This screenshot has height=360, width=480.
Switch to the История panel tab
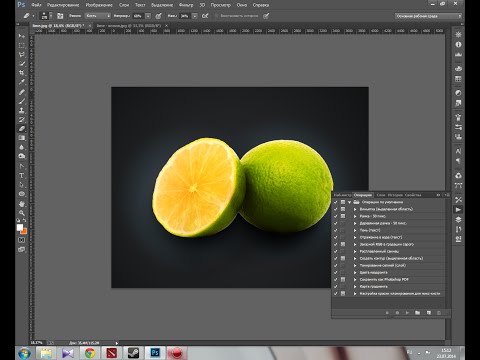tap(395, 195)
